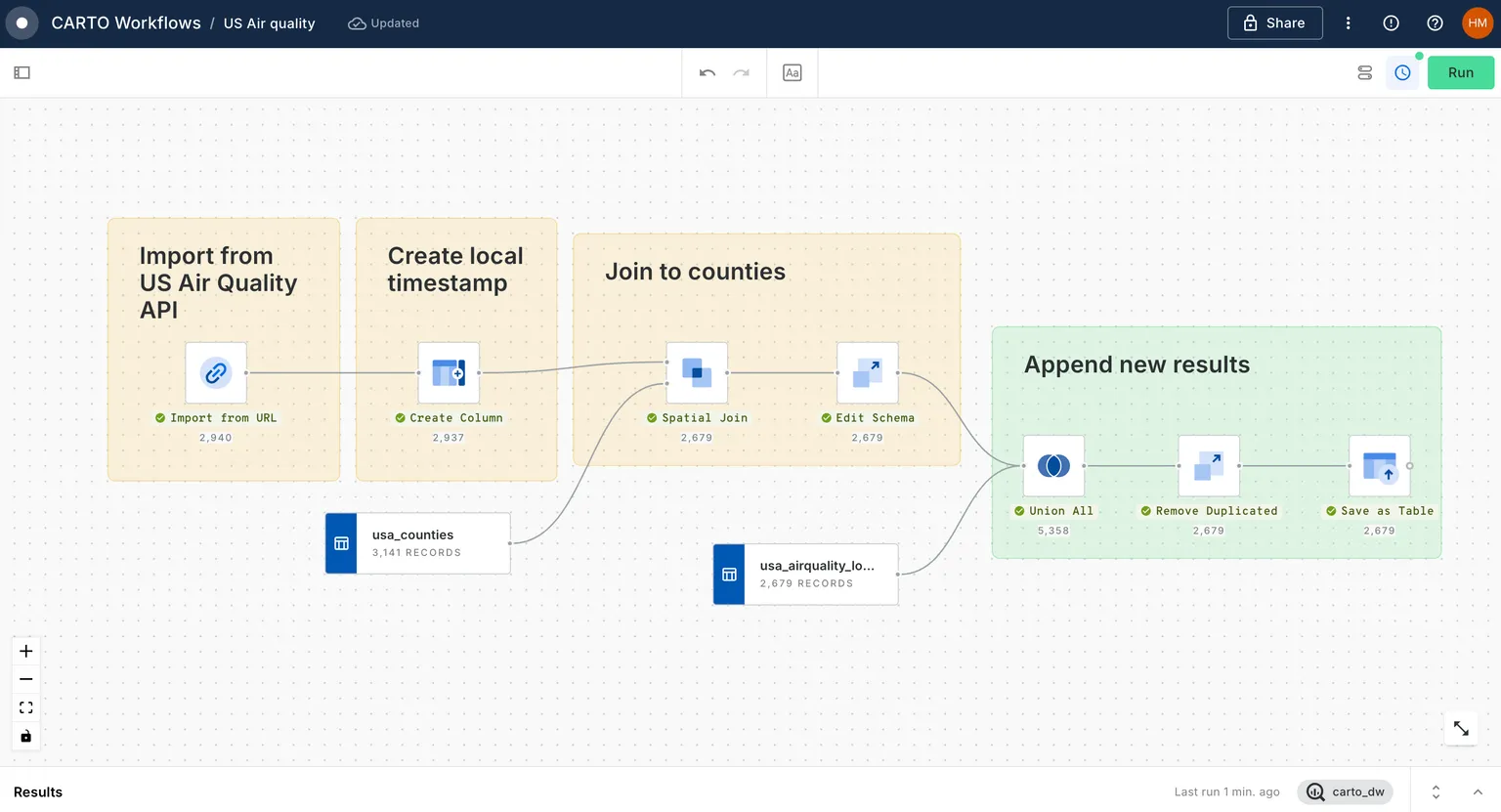Click the Edit Schema node icon
This screenshot has height=812, width=1501.
867,372
